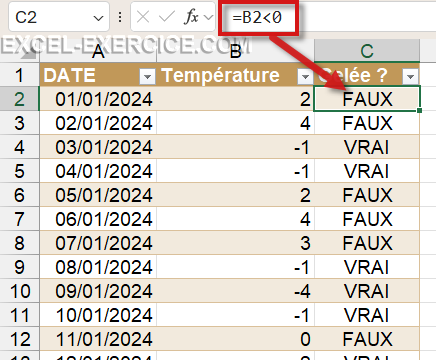The height and width of the screenshot is (360, 436).
Task: Click the Enter checkmark formula bar icon
Action: 167,17
